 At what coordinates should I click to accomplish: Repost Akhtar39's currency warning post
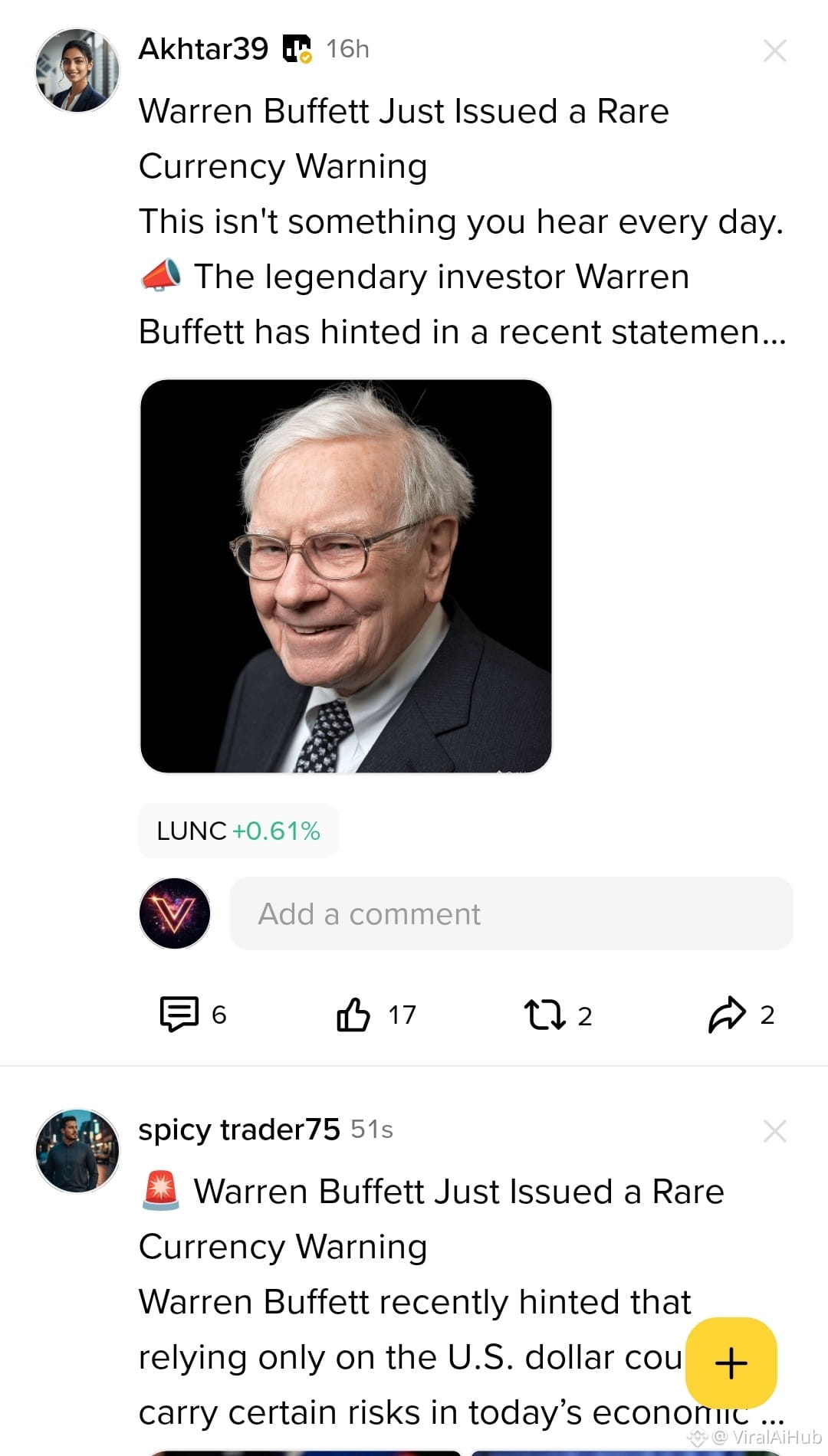coord(557,1015)
